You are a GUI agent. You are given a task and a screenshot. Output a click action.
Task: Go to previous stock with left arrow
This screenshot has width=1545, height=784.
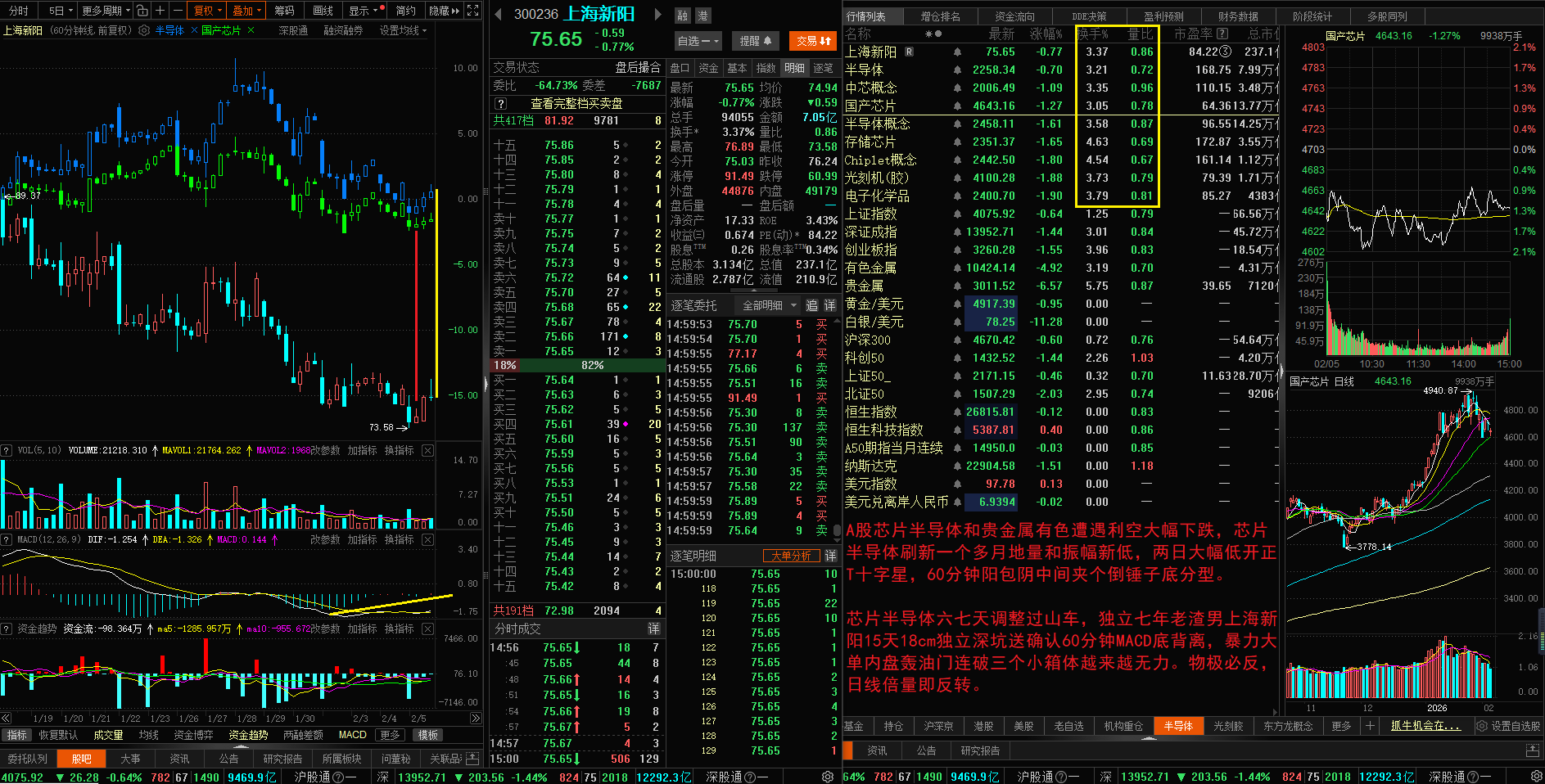(498, 14)
